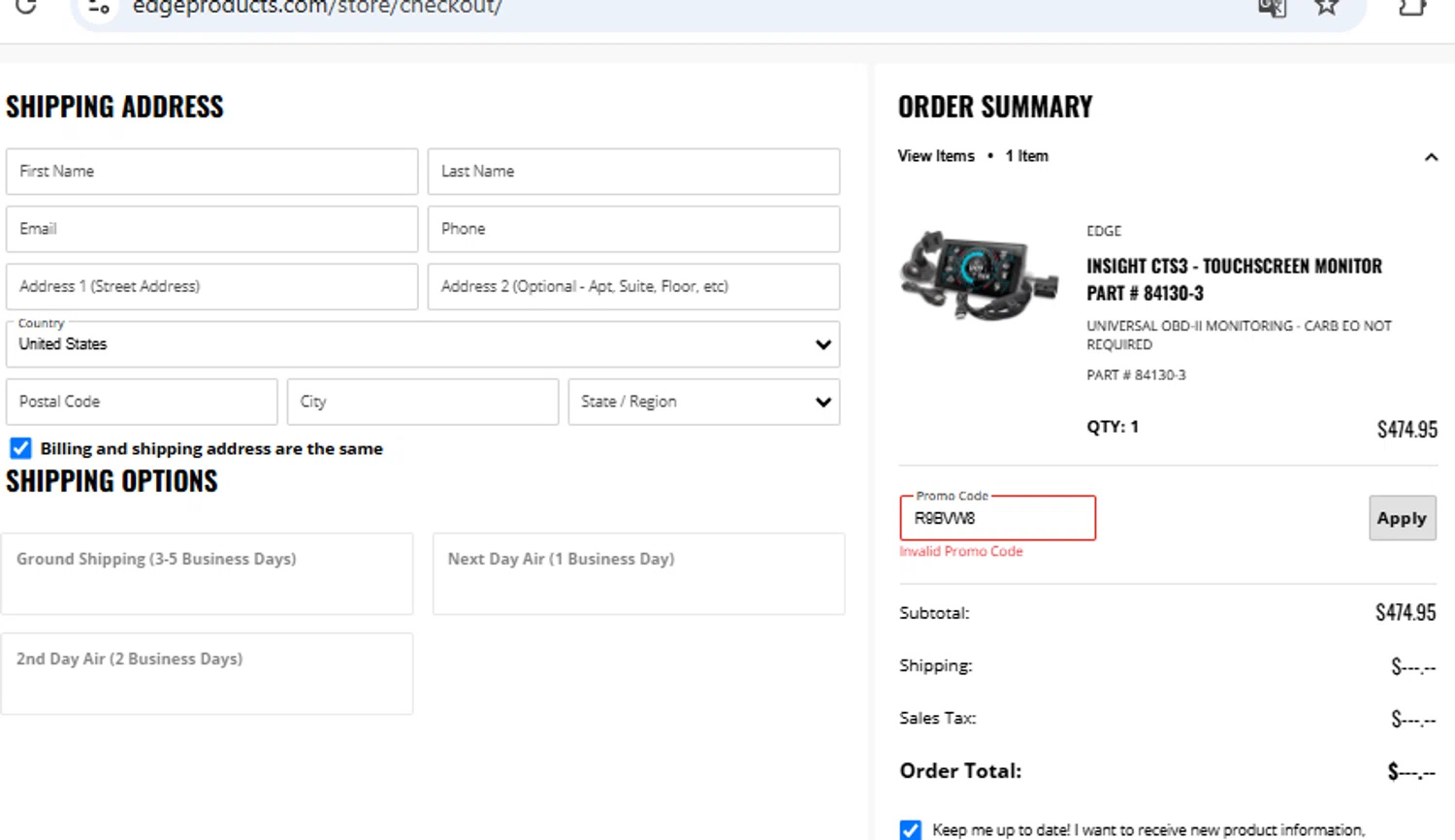Click the Order Total label
The height and width of the screenshot is (840, 1455).
tap(960, 771)
